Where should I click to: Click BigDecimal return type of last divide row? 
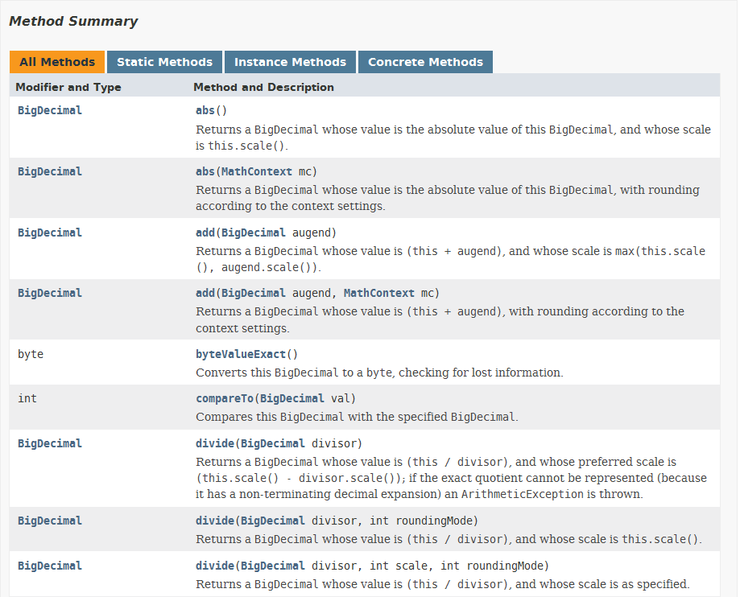click(50, 566)
